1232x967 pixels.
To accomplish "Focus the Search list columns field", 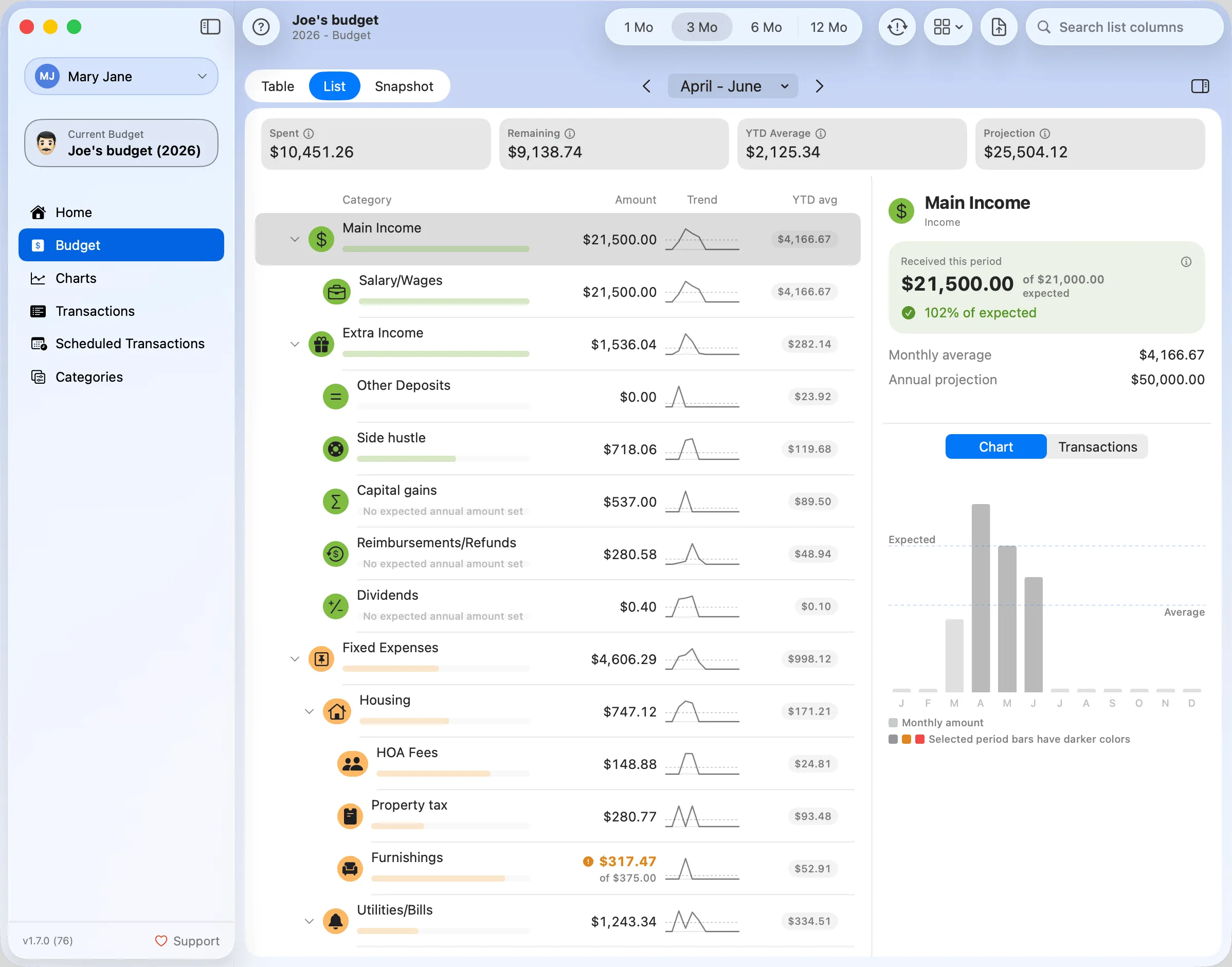I will tap(1124, 27).
